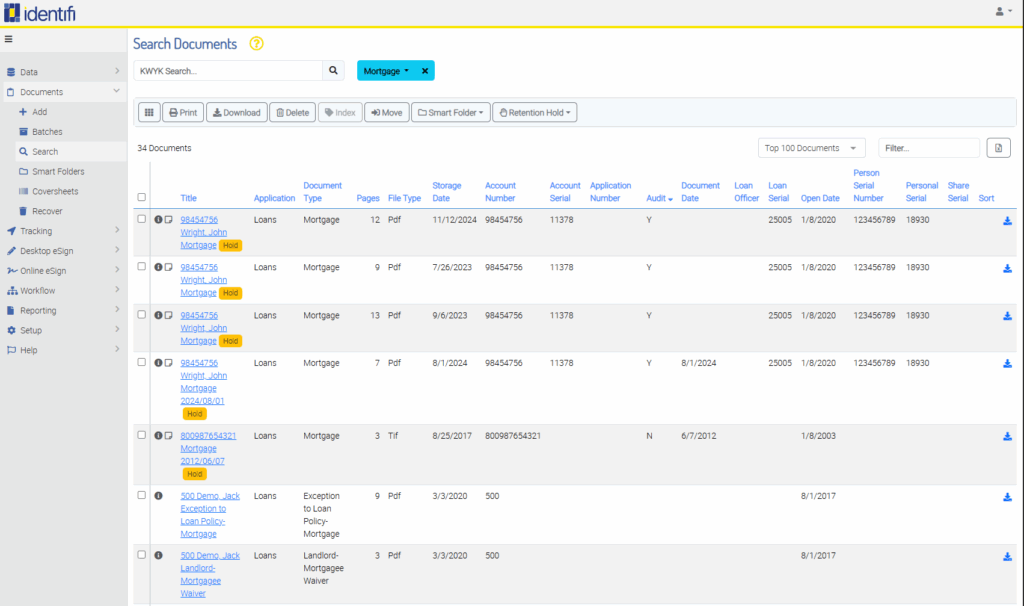Check the box for the 7/26/2023 document
Image resolution: width=1024 pixels, height=606 pixels.
coord(142,266)
